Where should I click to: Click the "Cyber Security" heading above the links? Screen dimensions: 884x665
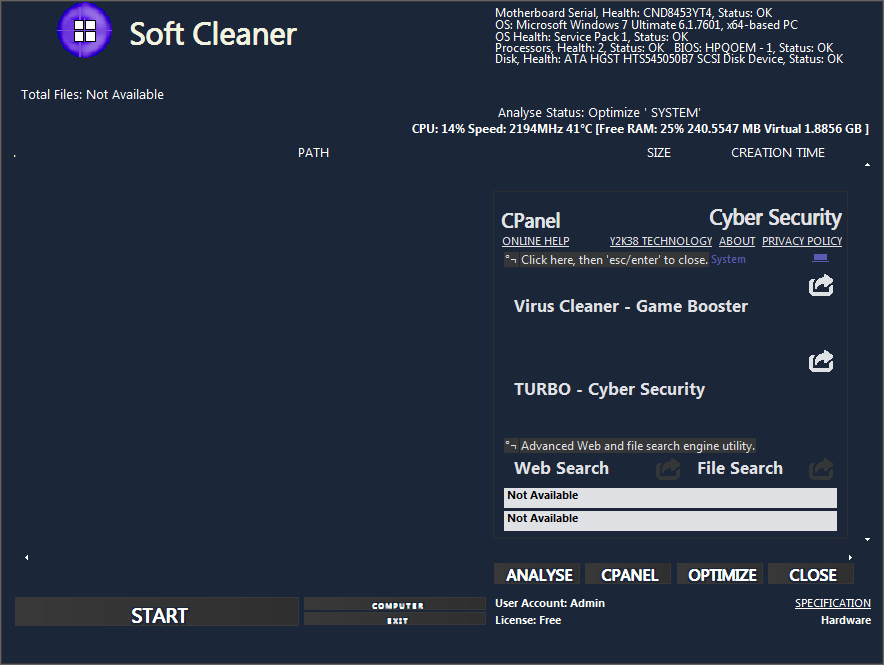click(x=775, y=218)
